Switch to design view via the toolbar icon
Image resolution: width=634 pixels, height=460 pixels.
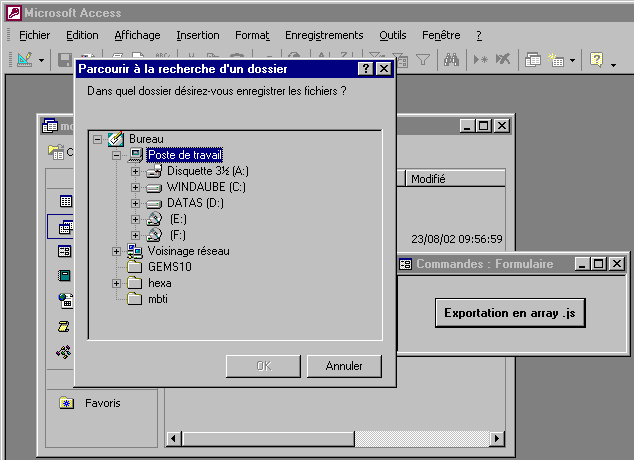[x=25, y=60]
